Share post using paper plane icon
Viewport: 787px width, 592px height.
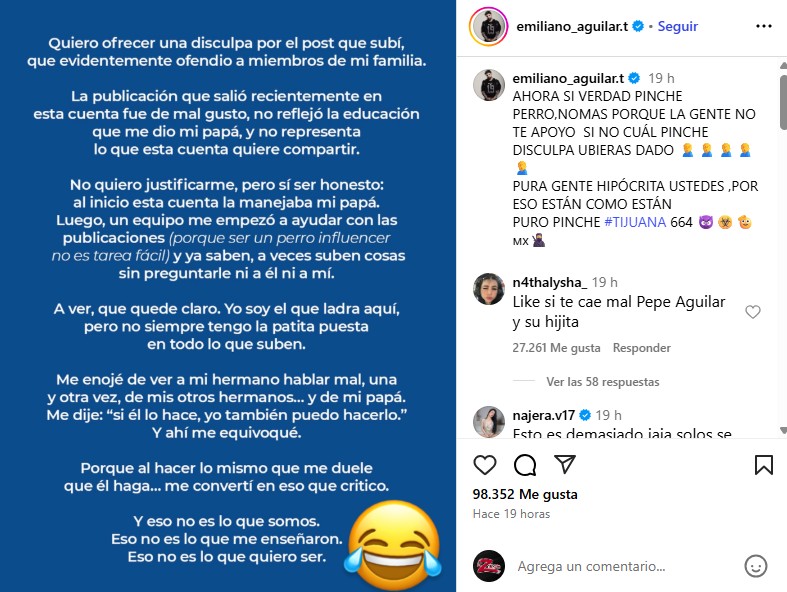[x=565, y=464]
